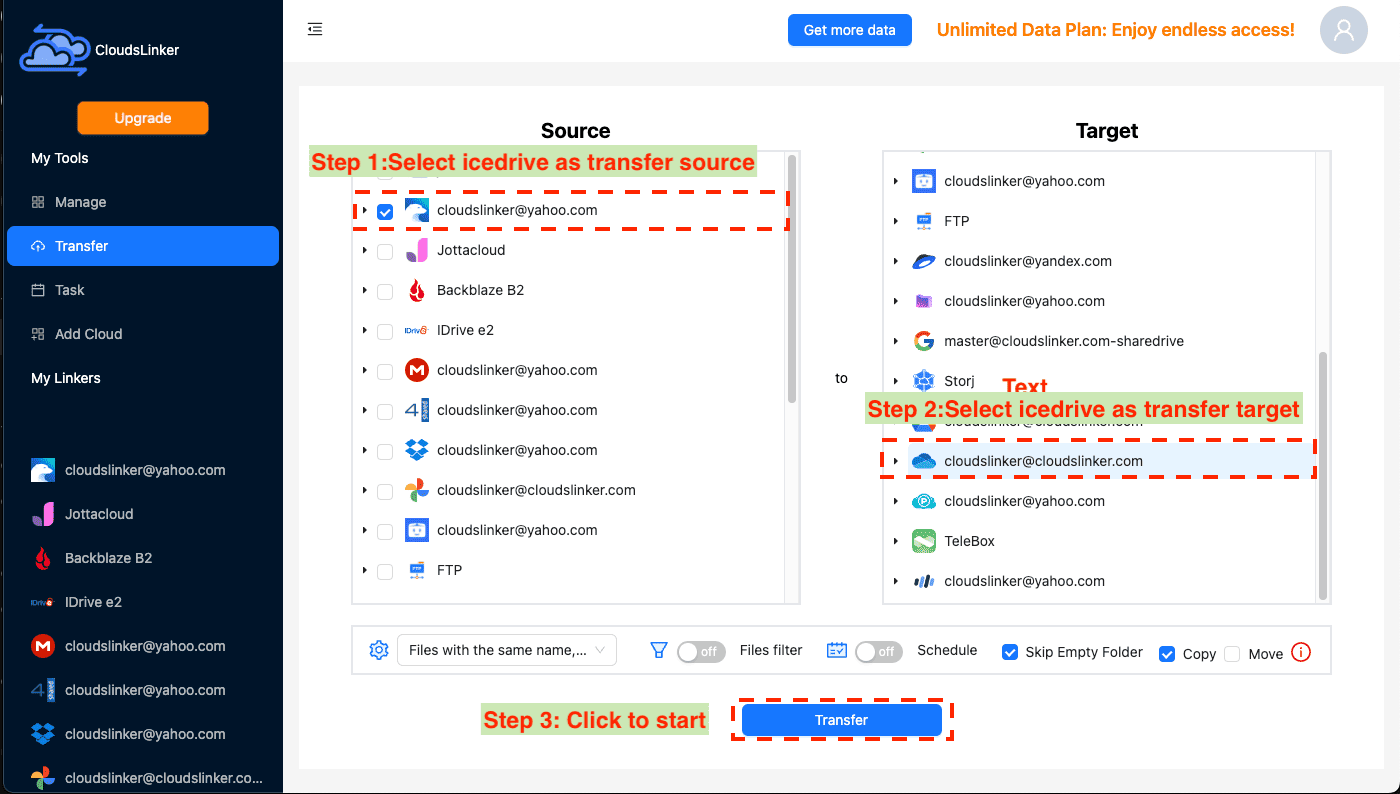Open the Add Cloud menu item
The image size is (1400, 794).
[x=142, y=334]
